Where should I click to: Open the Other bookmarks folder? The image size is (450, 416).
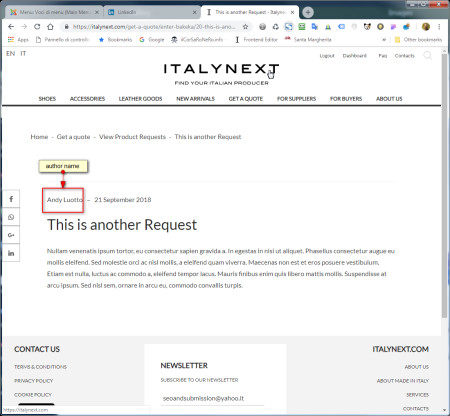point(418,40)
